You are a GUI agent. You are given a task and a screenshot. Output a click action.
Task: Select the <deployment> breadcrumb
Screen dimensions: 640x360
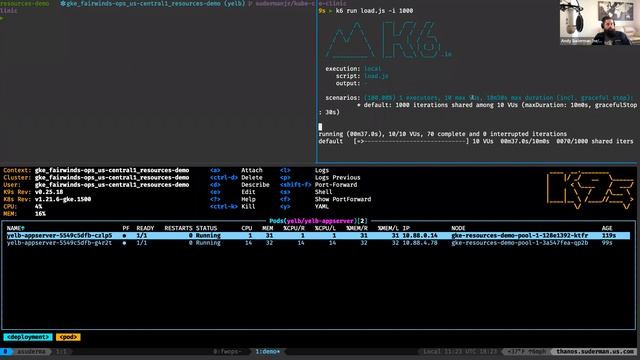coord(28,337)
